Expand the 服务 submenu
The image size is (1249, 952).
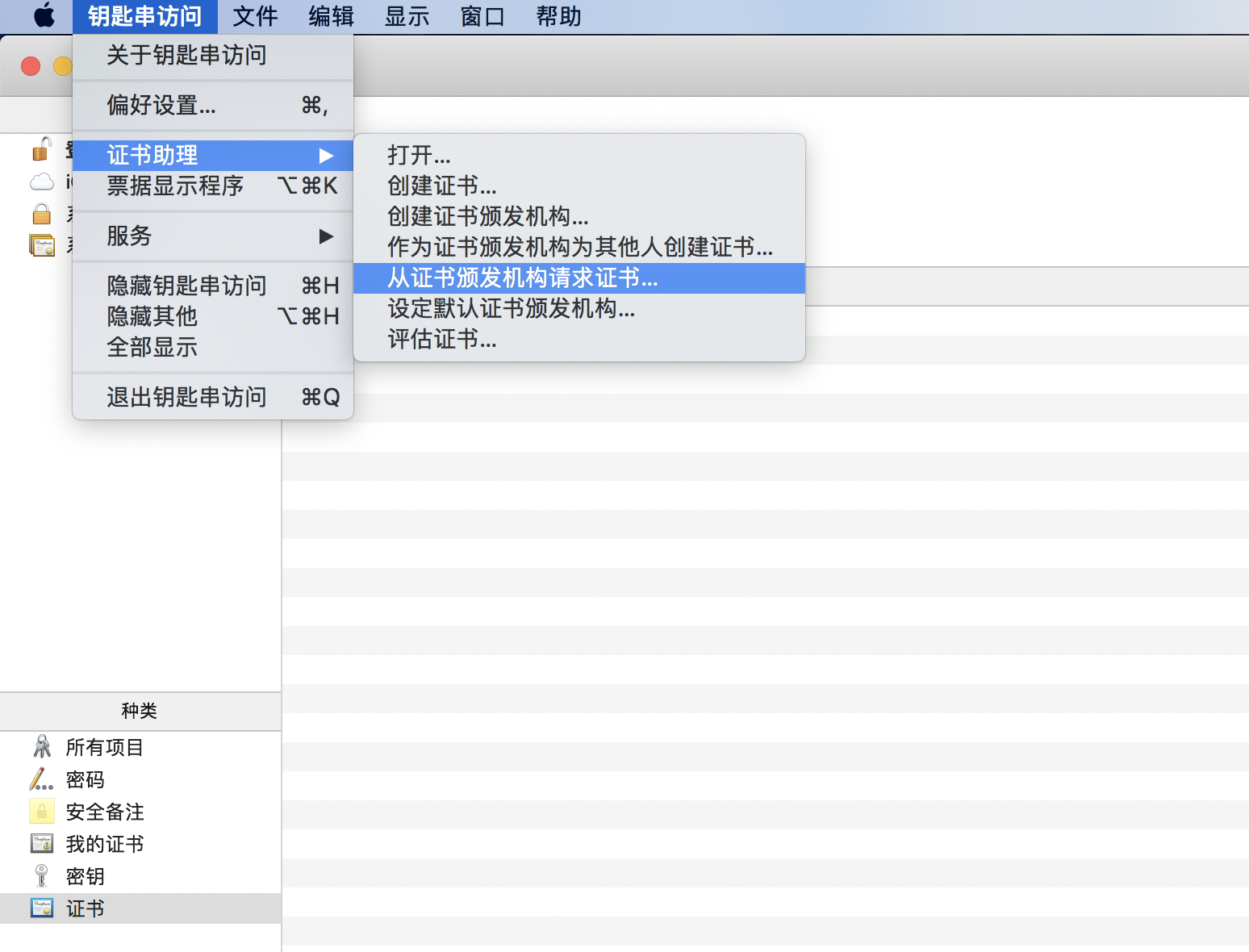(x=213, y=236)
